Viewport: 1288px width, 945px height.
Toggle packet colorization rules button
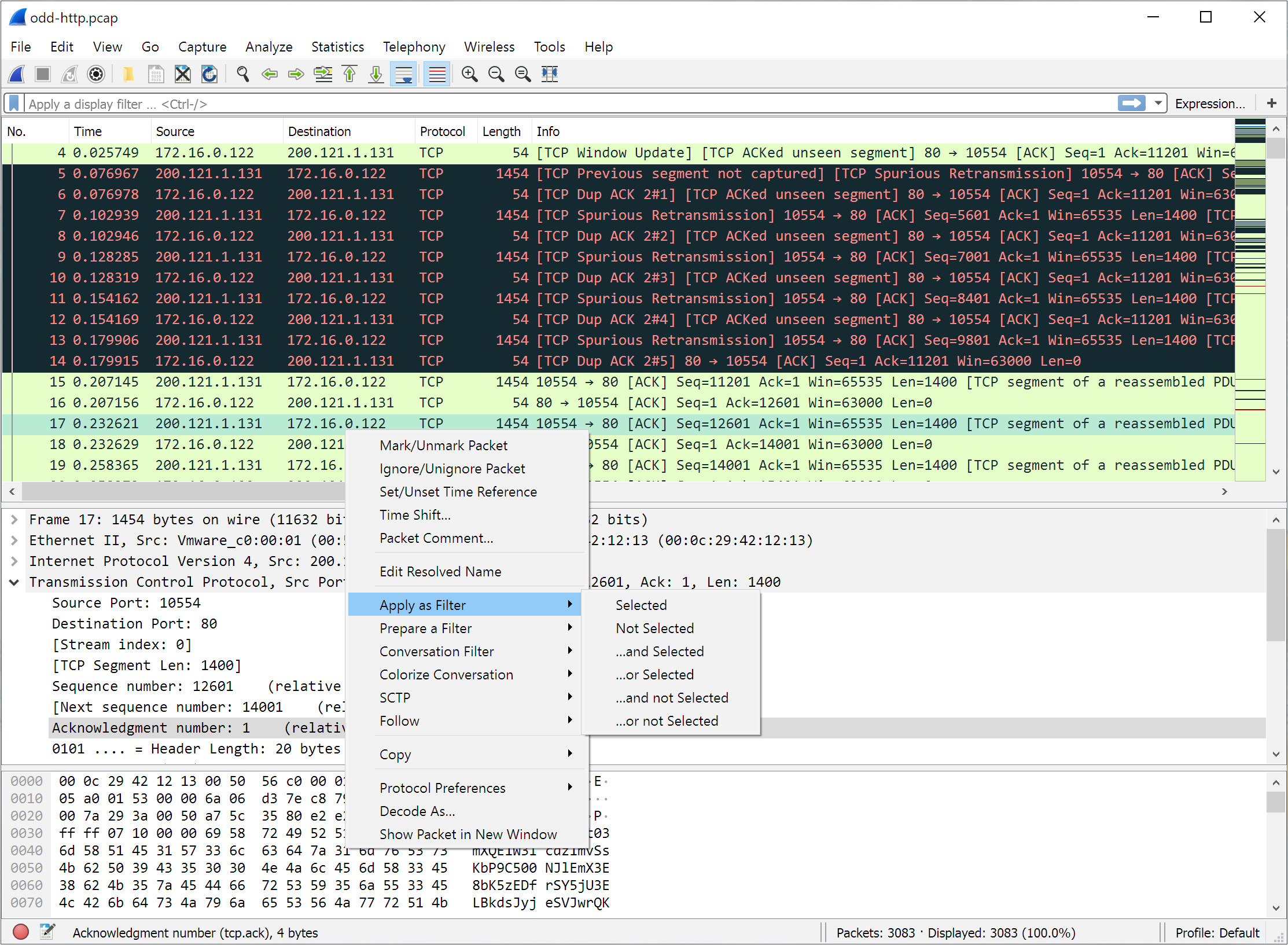437,74
